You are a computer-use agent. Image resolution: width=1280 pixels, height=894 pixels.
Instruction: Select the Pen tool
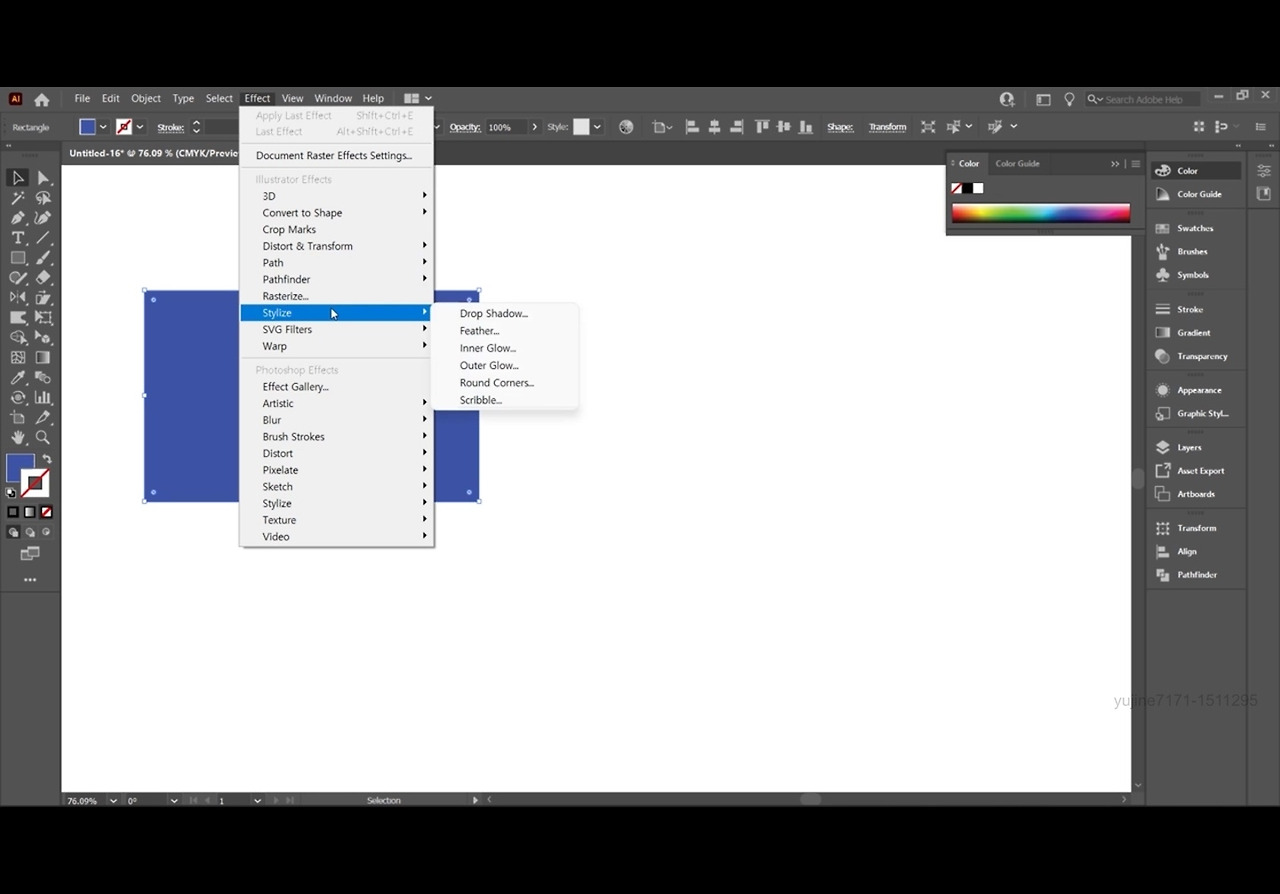[x=18, y=218]
